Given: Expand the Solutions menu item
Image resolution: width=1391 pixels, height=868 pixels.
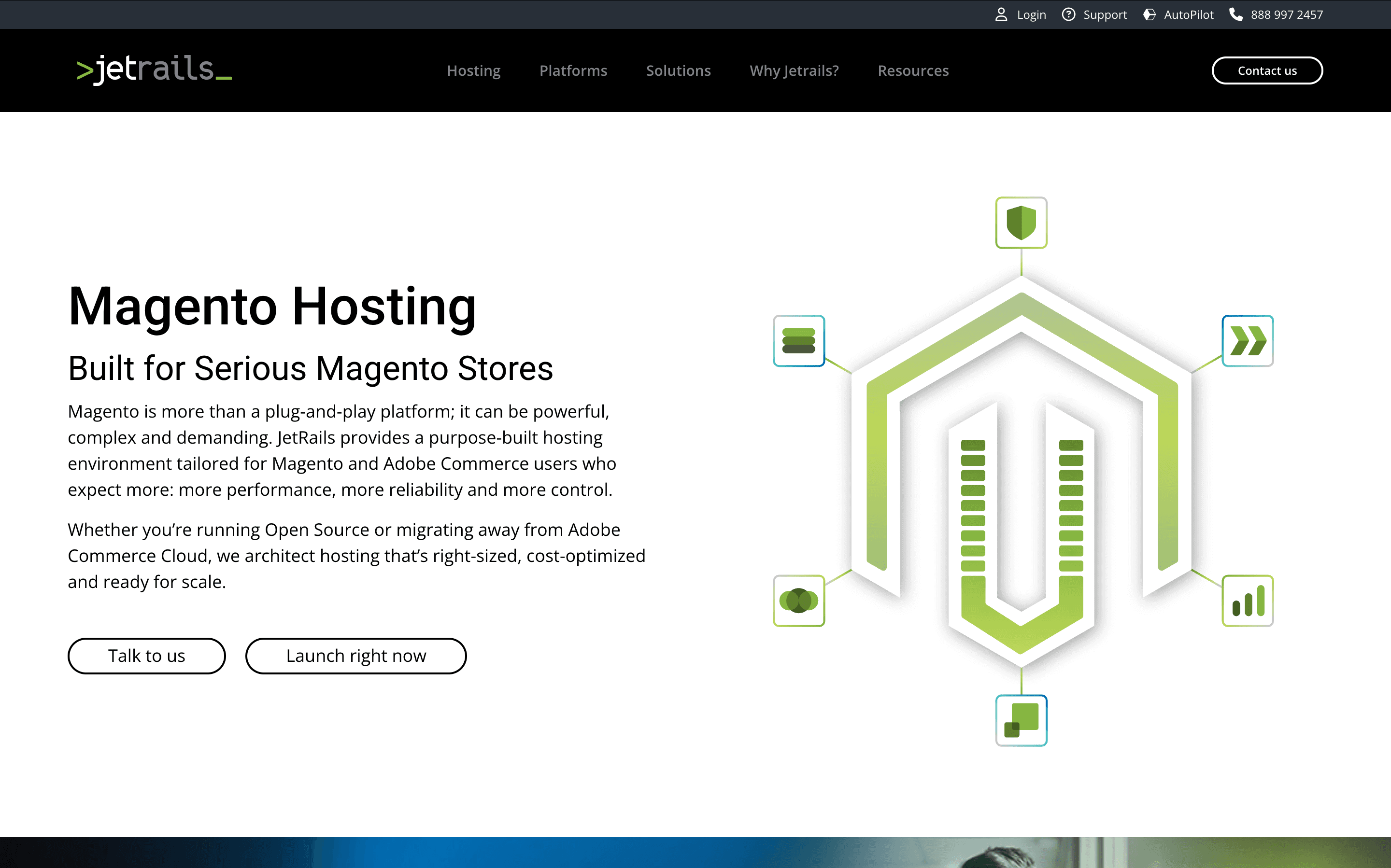Looking at the screenshot, I should point(678,70).
